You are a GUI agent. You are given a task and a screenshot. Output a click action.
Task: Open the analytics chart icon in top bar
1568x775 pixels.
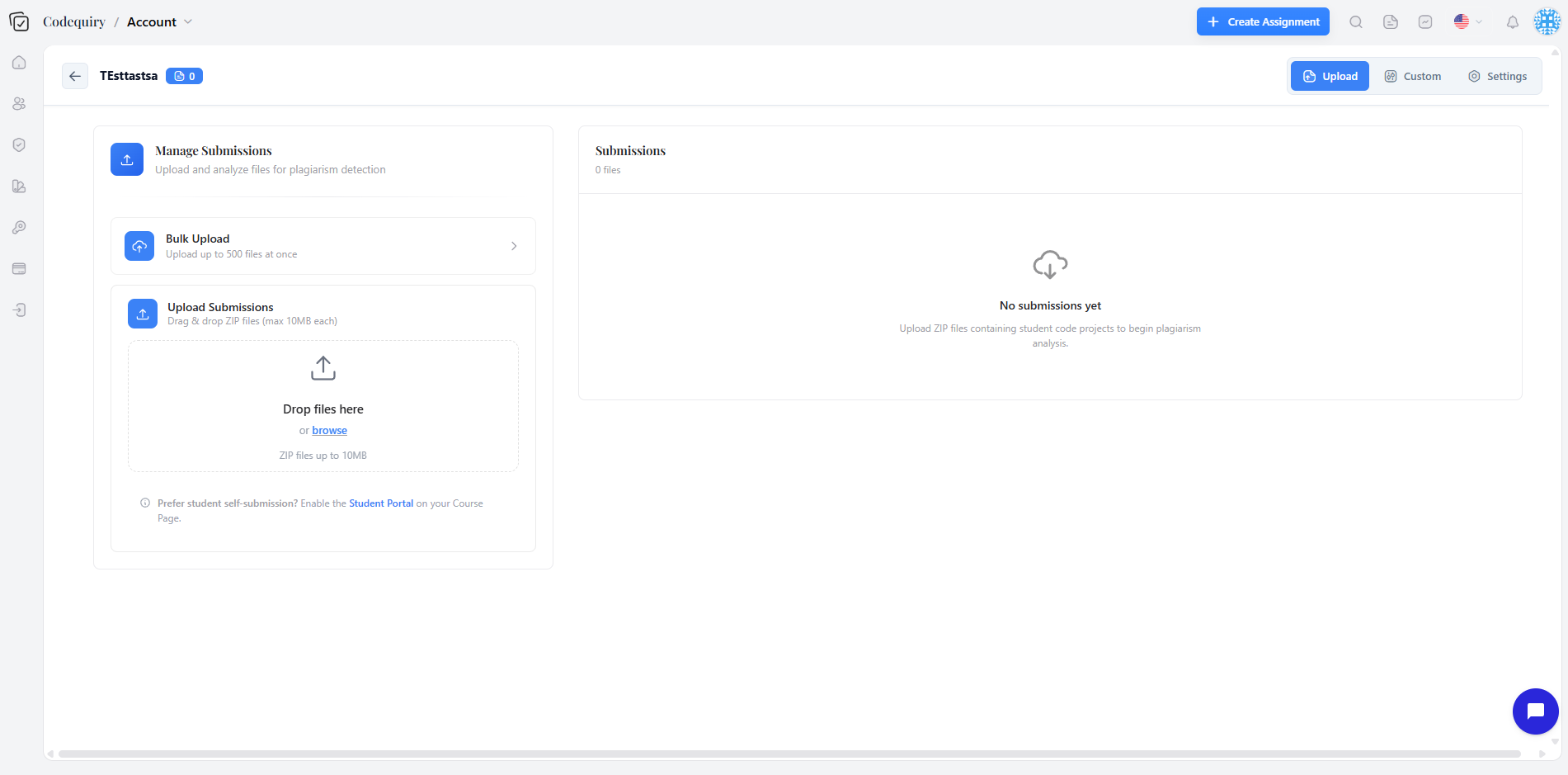1424,21
